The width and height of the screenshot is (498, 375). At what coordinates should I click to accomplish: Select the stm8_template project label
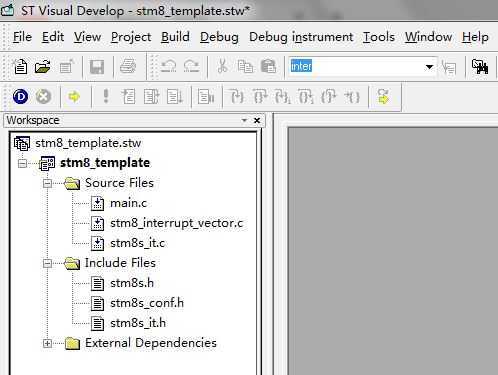point(105,163)
